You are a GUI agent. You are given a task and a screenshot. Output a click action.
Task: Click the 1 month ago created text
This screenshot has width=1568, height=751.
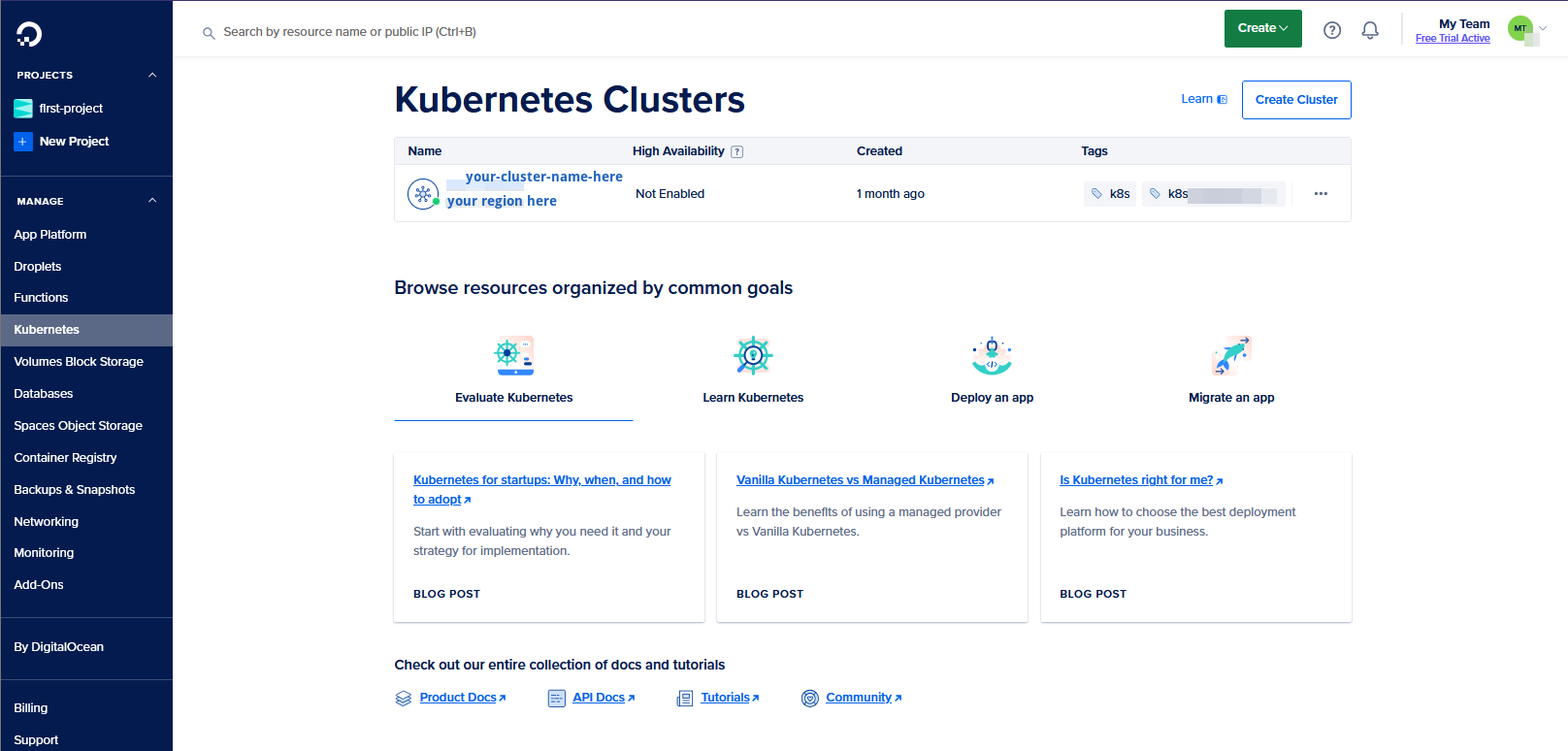point(891,194)
